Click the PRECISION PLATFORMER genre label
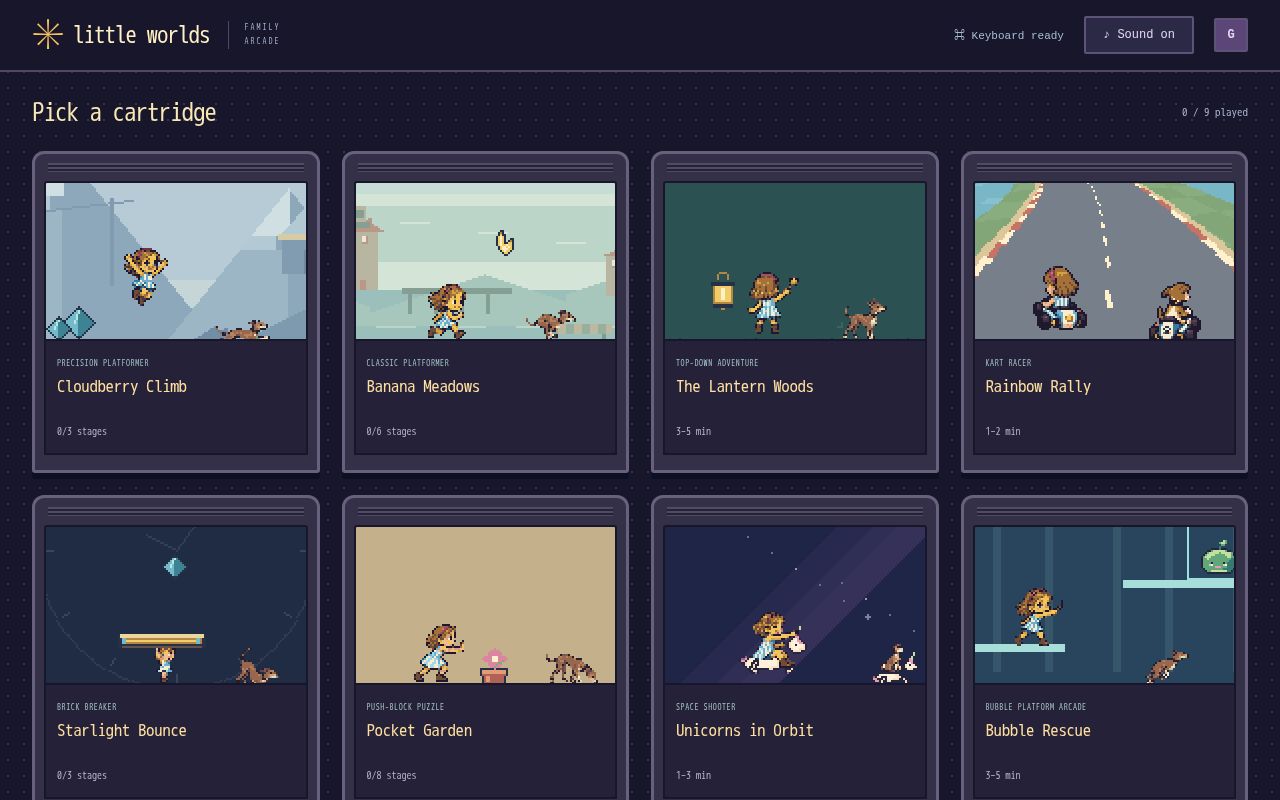 click(103, 363)
